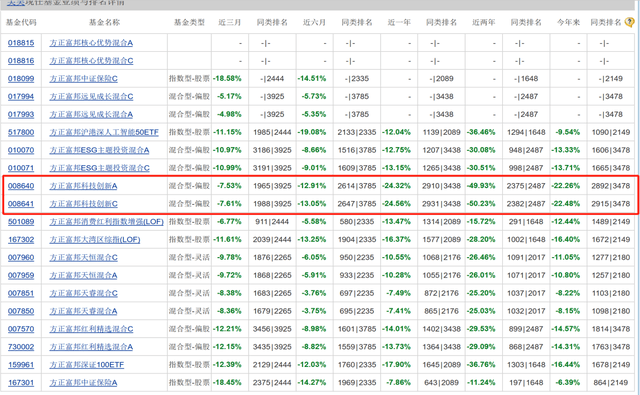Open the 方正富邦沪港深人工智能50ETF link
The height and width of the screenshot is (395, 640).
tap(104, 132)
